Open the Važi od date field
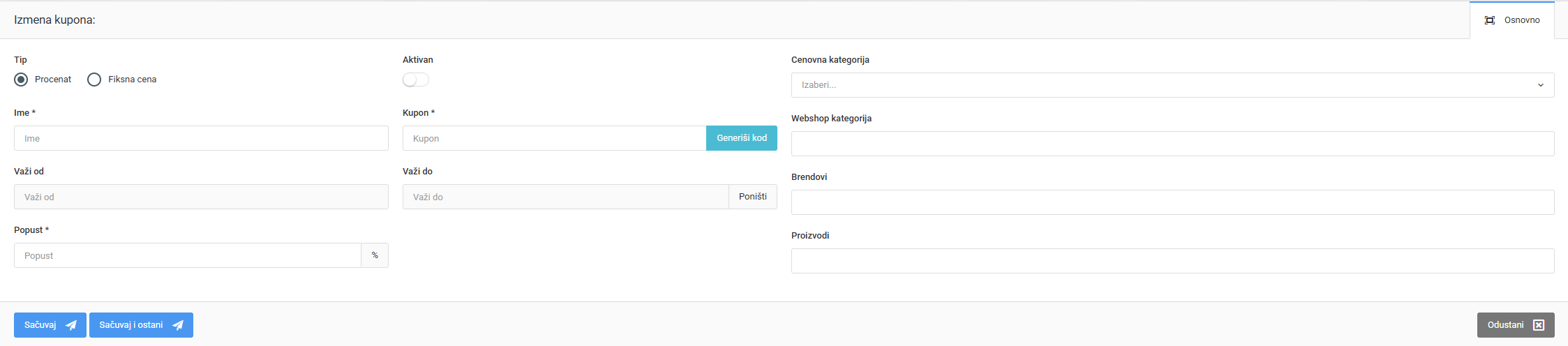This screenshot has width=1568, height=346. pyautogui.click(x=201, y=197)
